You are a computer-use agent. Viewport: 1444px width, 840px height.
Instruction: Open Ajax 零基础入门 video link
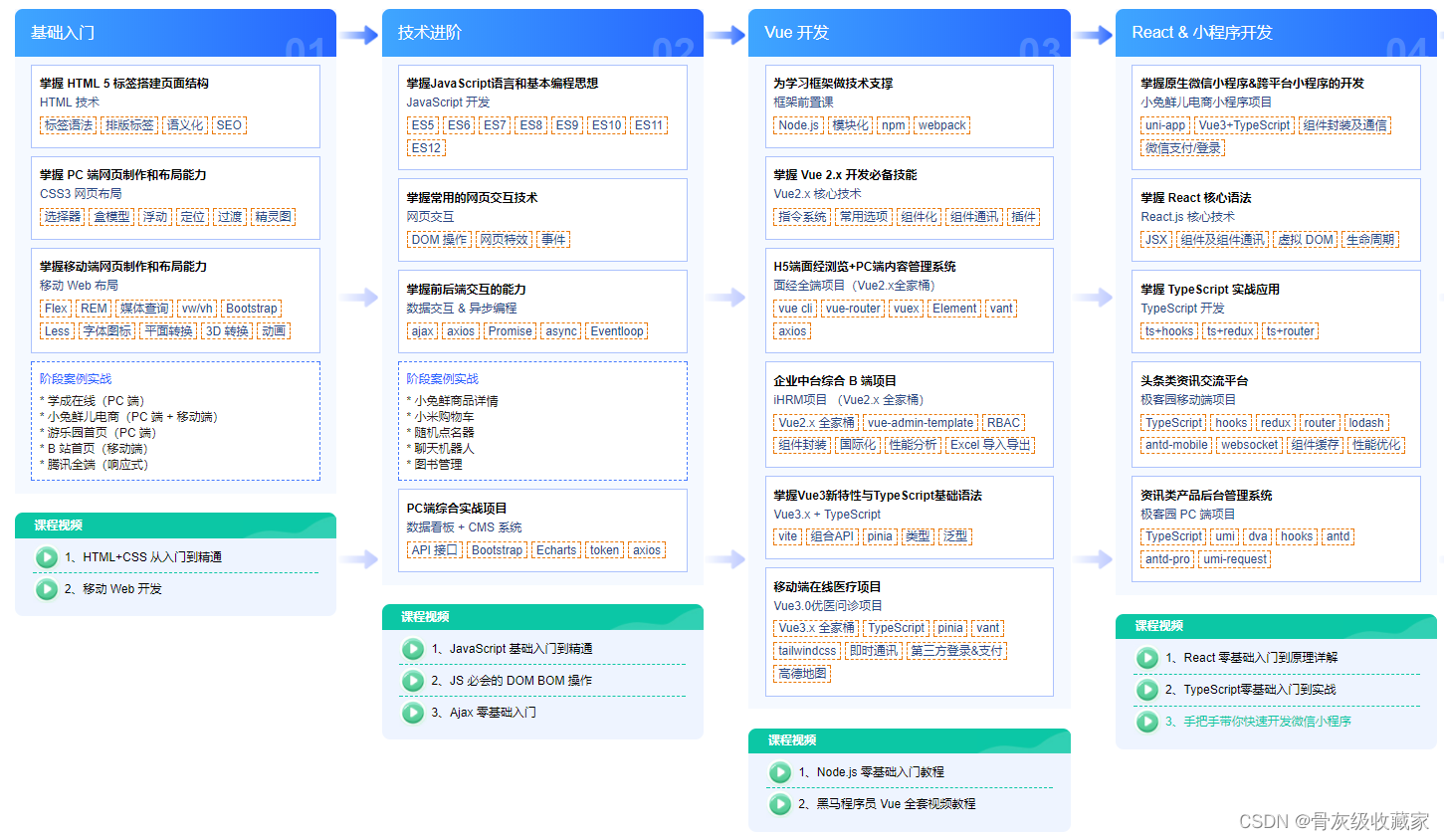point(484,713)
